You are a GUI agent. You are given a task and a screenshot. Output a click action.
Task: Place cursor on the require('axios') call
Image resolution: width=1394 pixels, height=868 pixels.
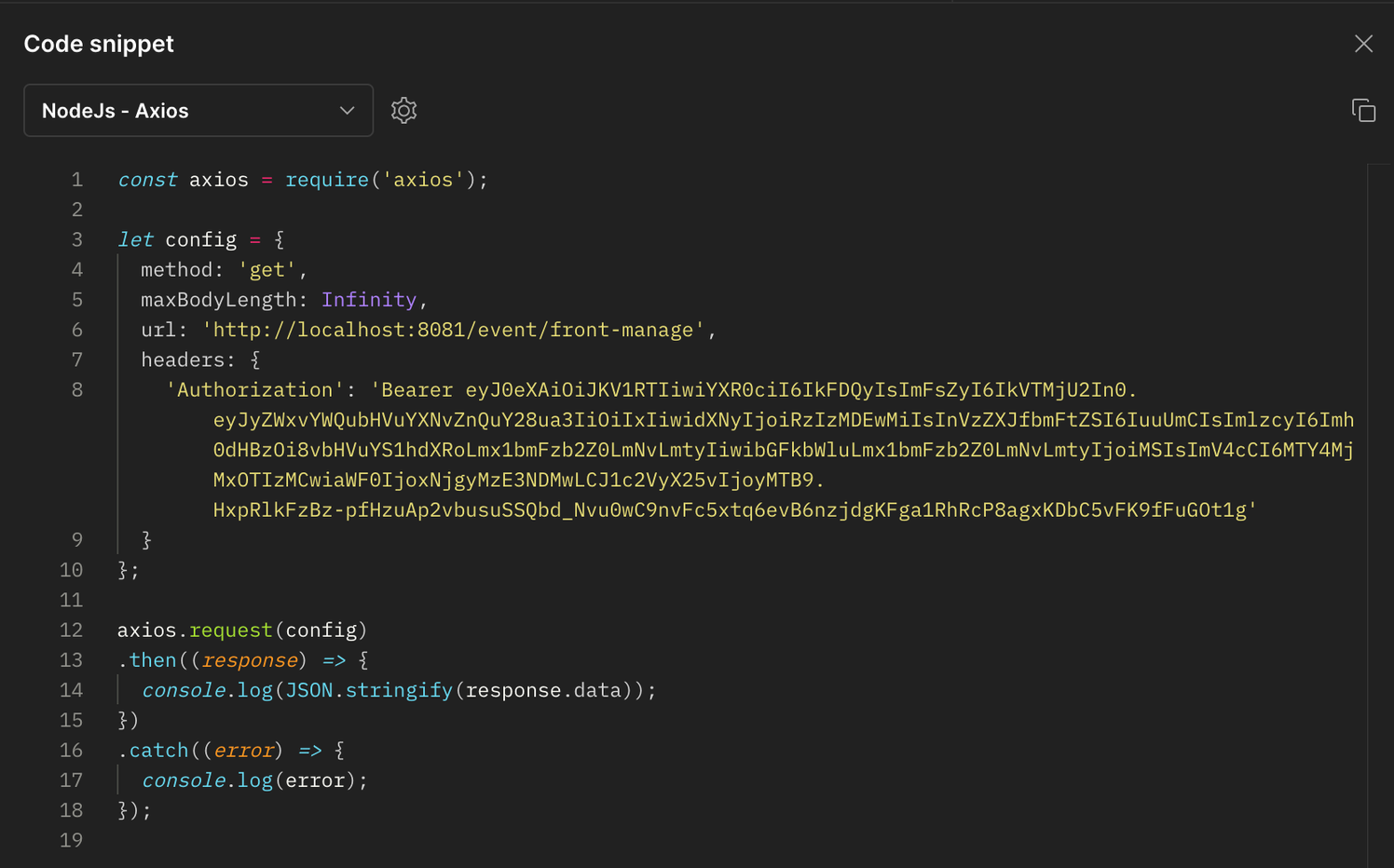(x=386, y=180)
